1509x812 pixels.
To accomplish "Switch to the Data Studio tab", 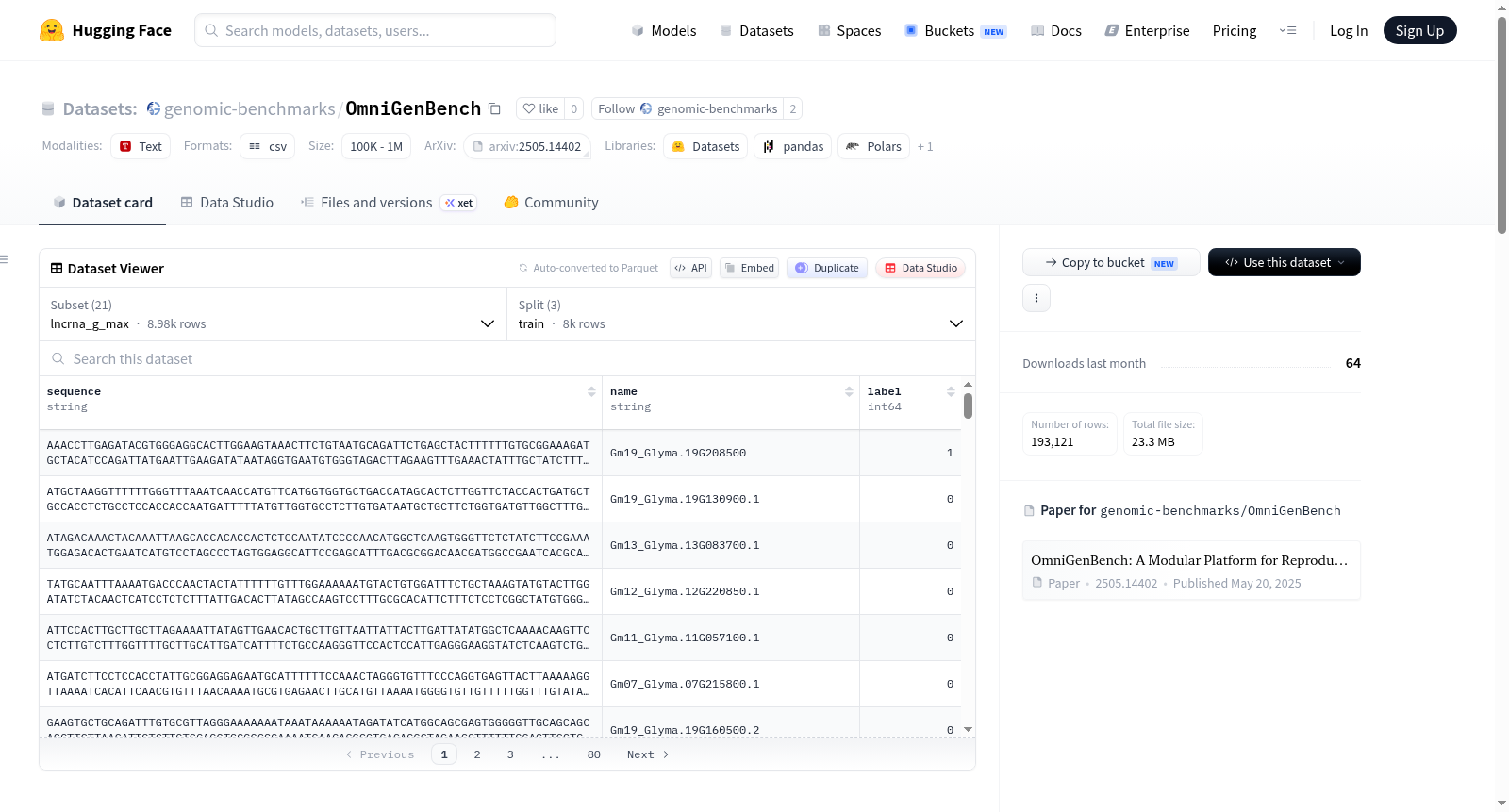I will (227, 203).
